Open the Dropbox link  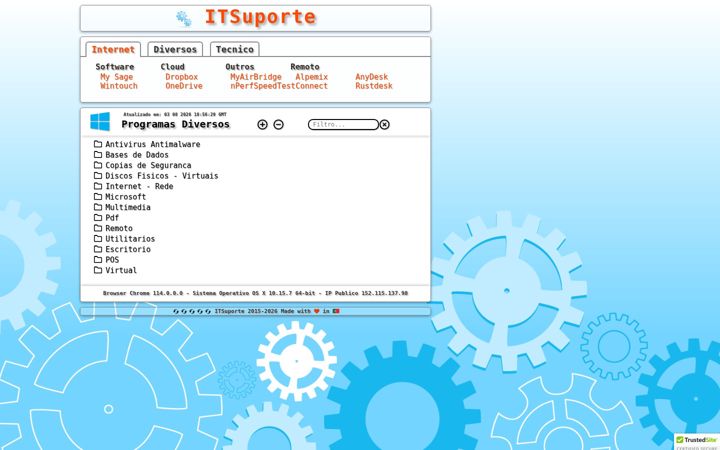click(182, 77)
